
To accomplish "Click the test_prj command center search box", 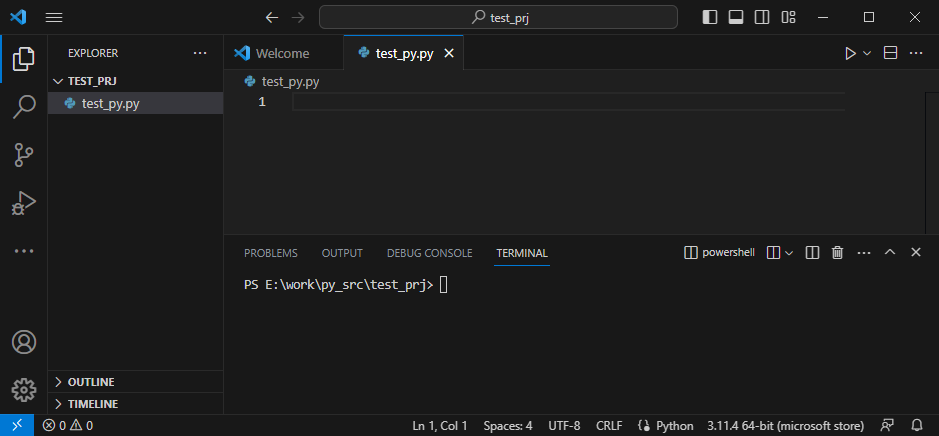I will coord(498,17).
